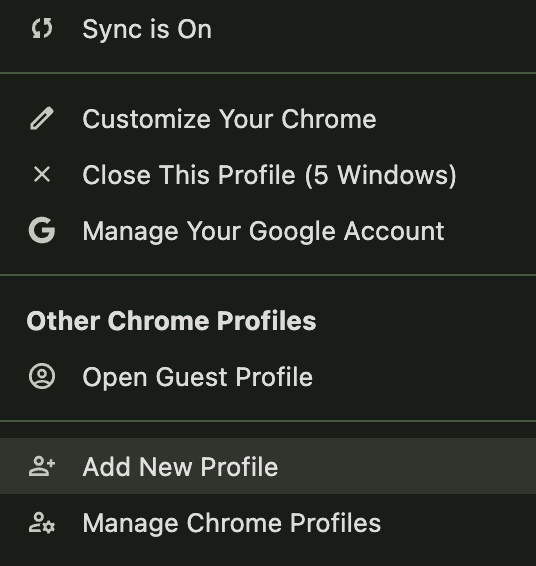Click the X close profile icon

coord(42,175)
